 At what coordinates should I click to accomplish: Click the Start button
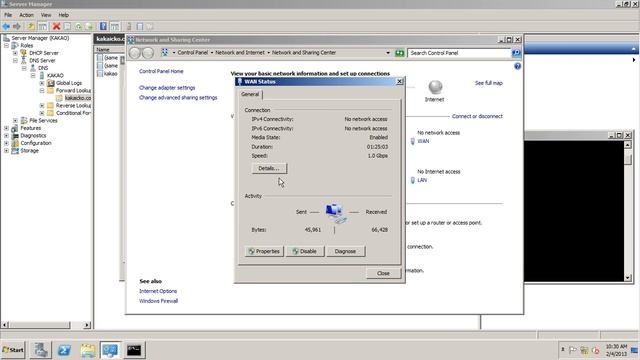(13, 350)
